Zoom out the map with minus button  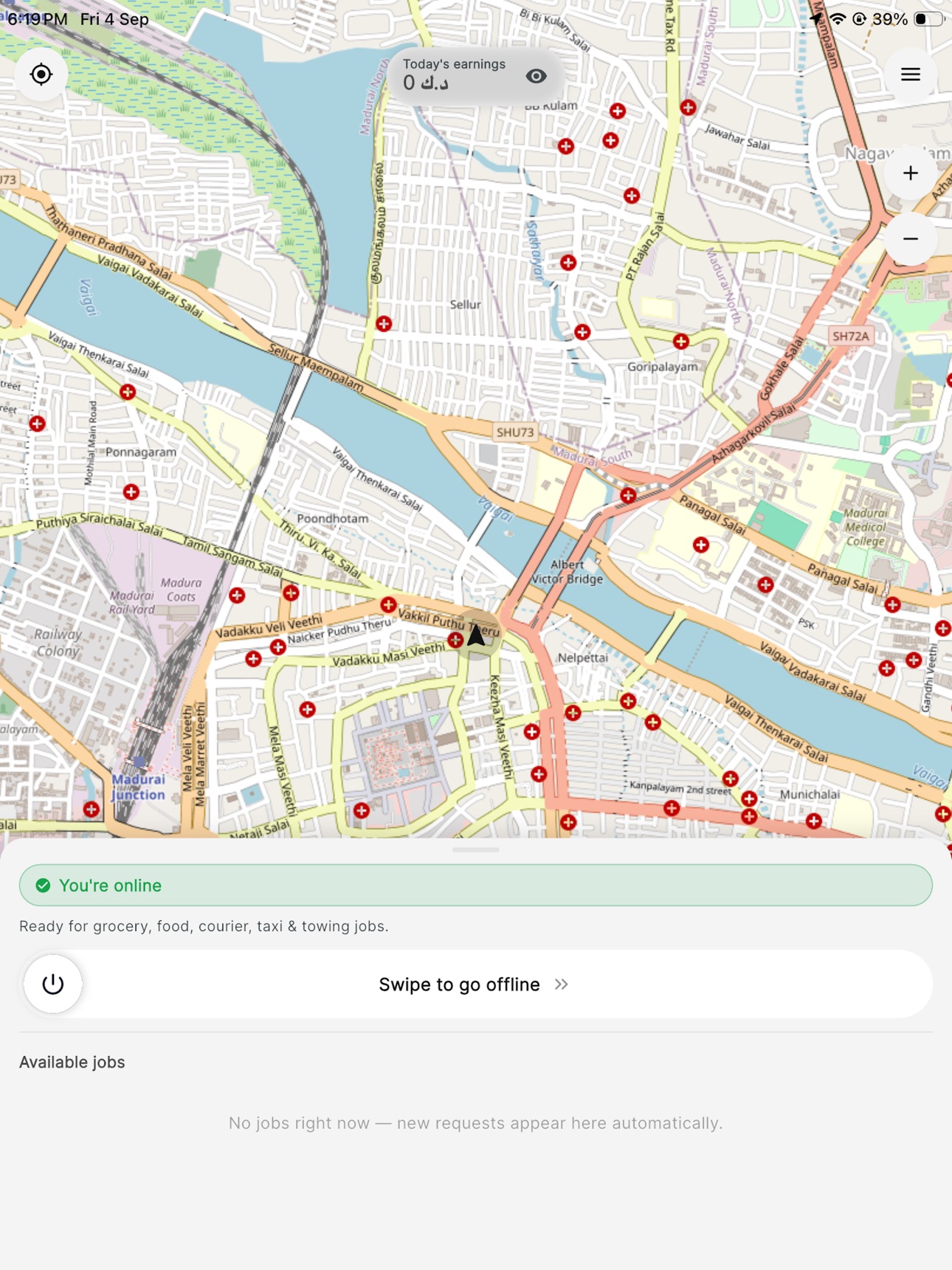coord(910,239)
